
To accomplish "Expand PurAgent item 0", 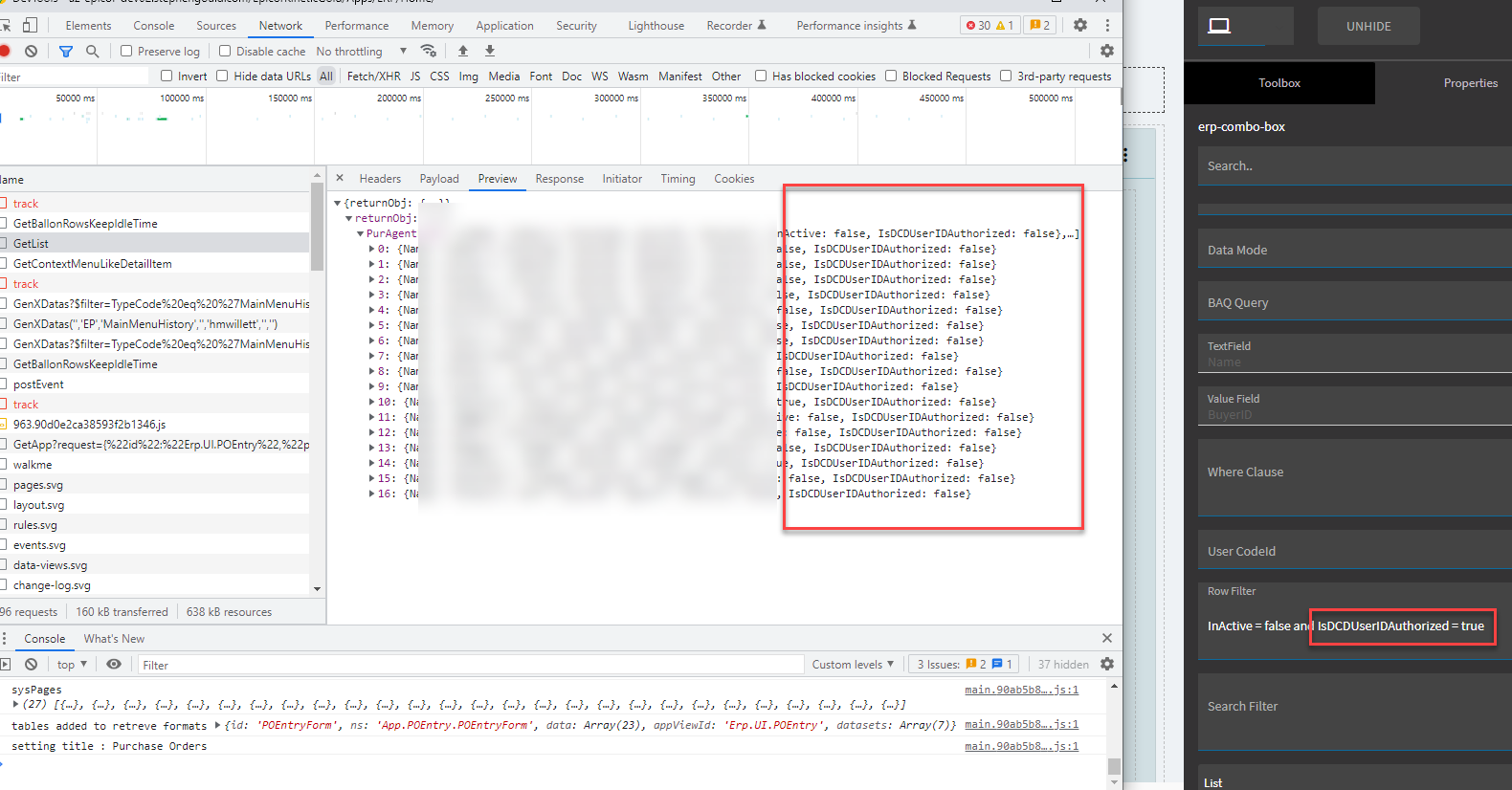I will (372, 249).
